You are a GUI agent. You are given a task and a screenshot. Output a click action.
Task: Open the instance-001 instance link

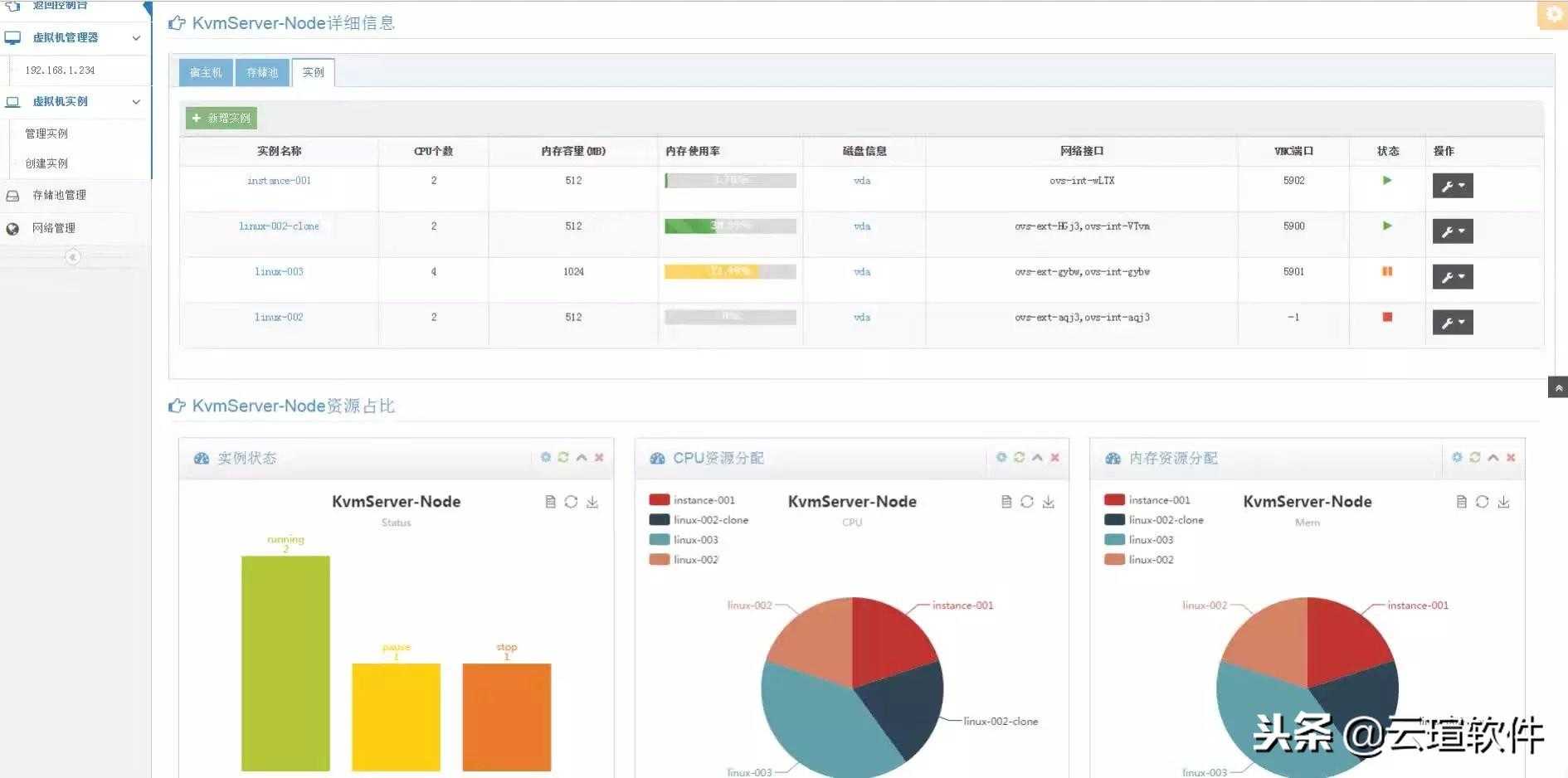pyautogui.click(x=279, y=180)
